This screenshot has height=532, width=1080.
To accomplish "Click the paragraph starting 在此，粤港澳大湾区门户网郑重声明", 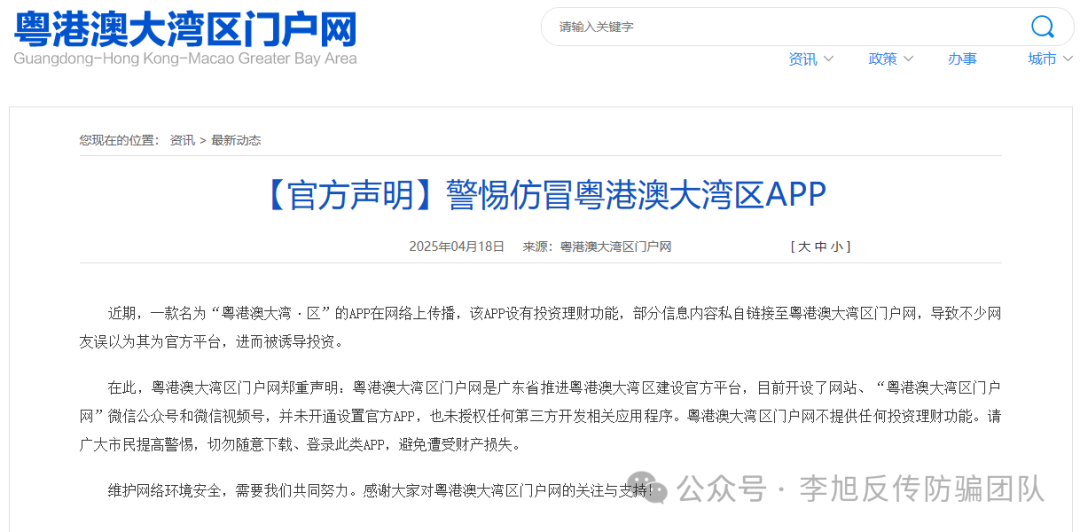I will [x=540, y=415].
